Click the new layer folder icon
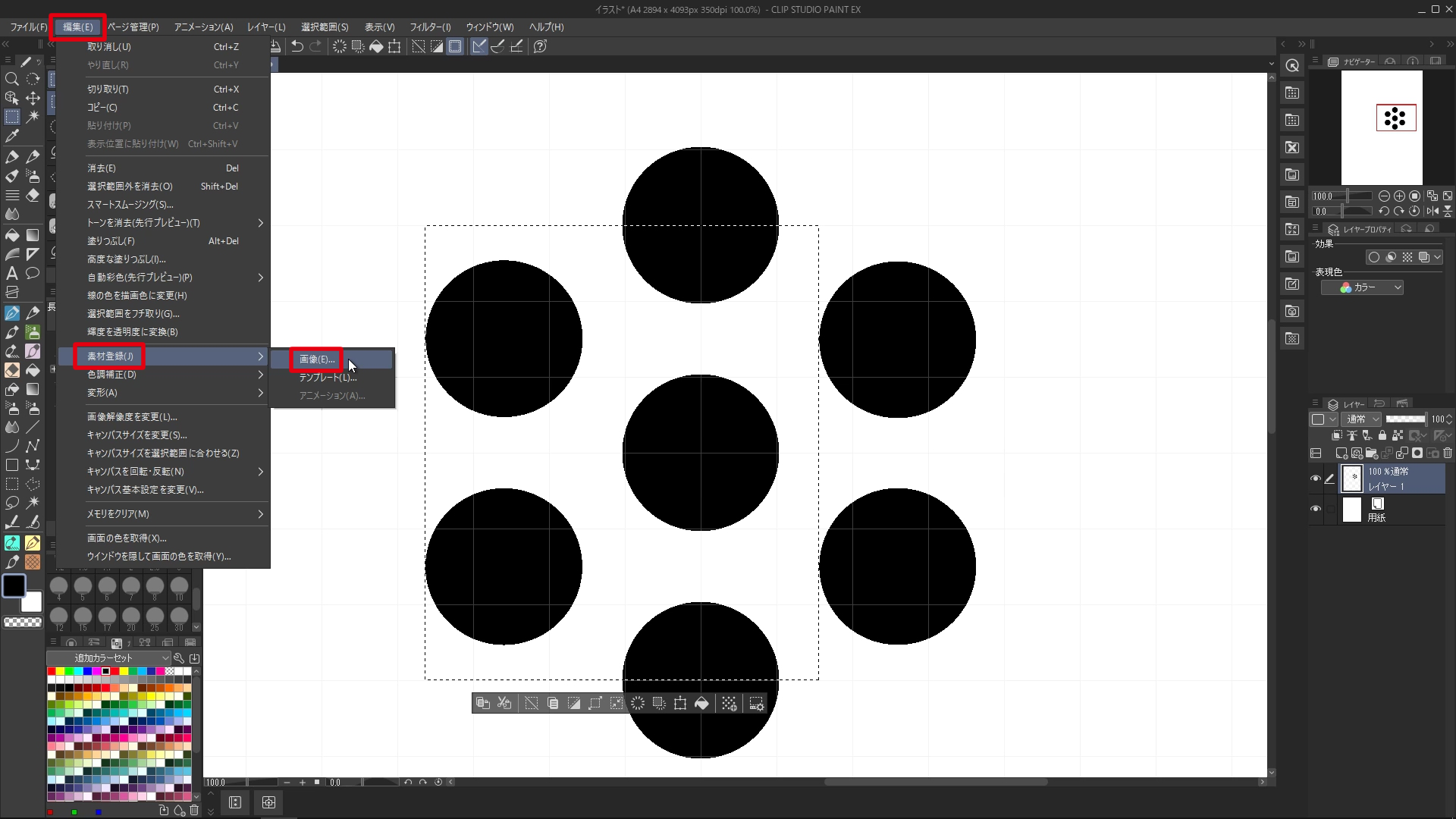Image resolution: width=1456 pixels, height=819 pixels. (1371, 453)
